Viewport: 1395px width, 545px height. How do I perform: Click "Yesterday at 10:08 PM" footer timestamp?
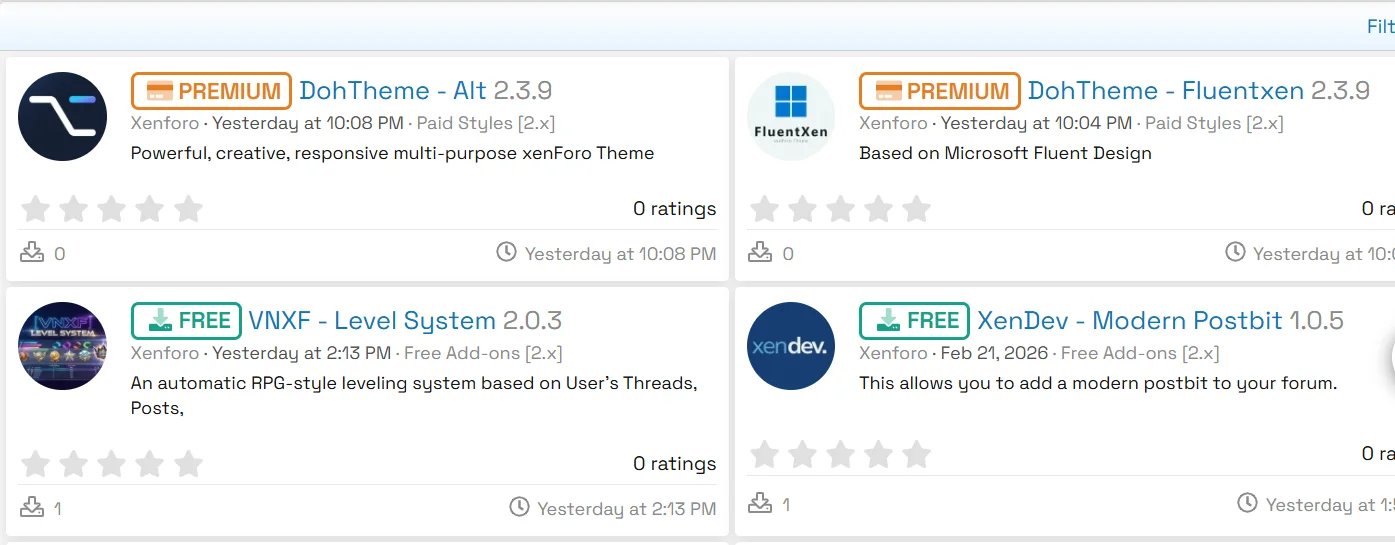point(621,254)
